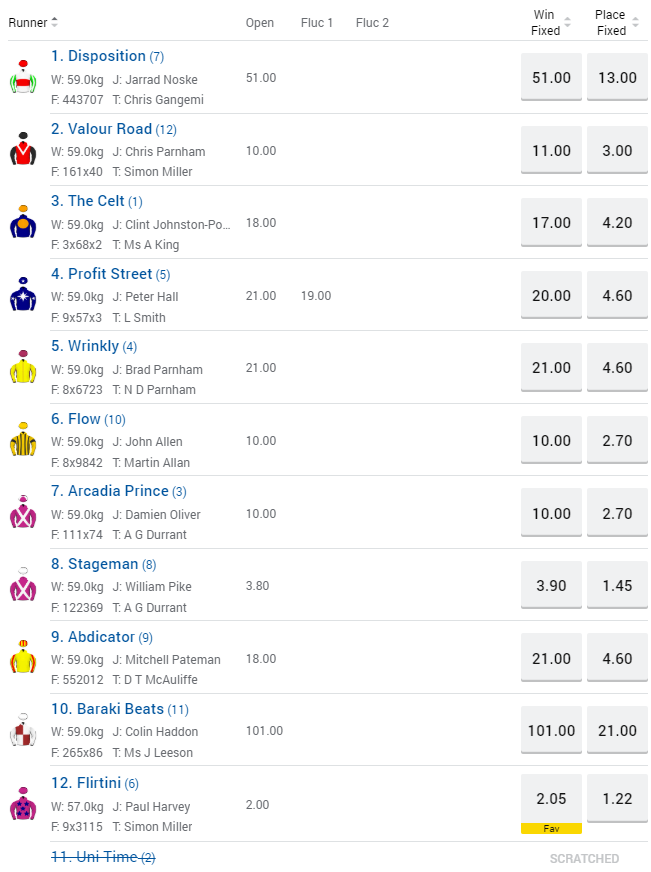The image size is (651, 872).
Task: Click Wrinkly's yellow jockey silks icon
Action: 23,368
